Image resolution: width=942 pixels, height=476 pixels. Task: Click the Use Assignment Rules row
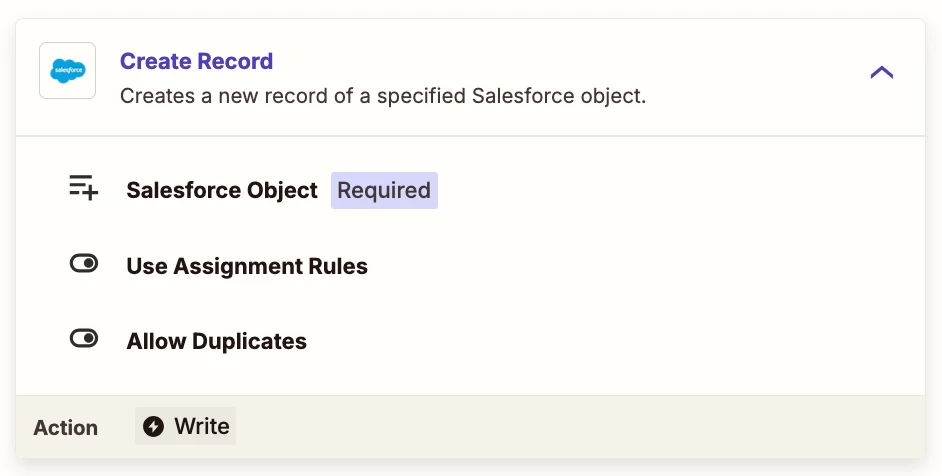(x=470, y=265)
